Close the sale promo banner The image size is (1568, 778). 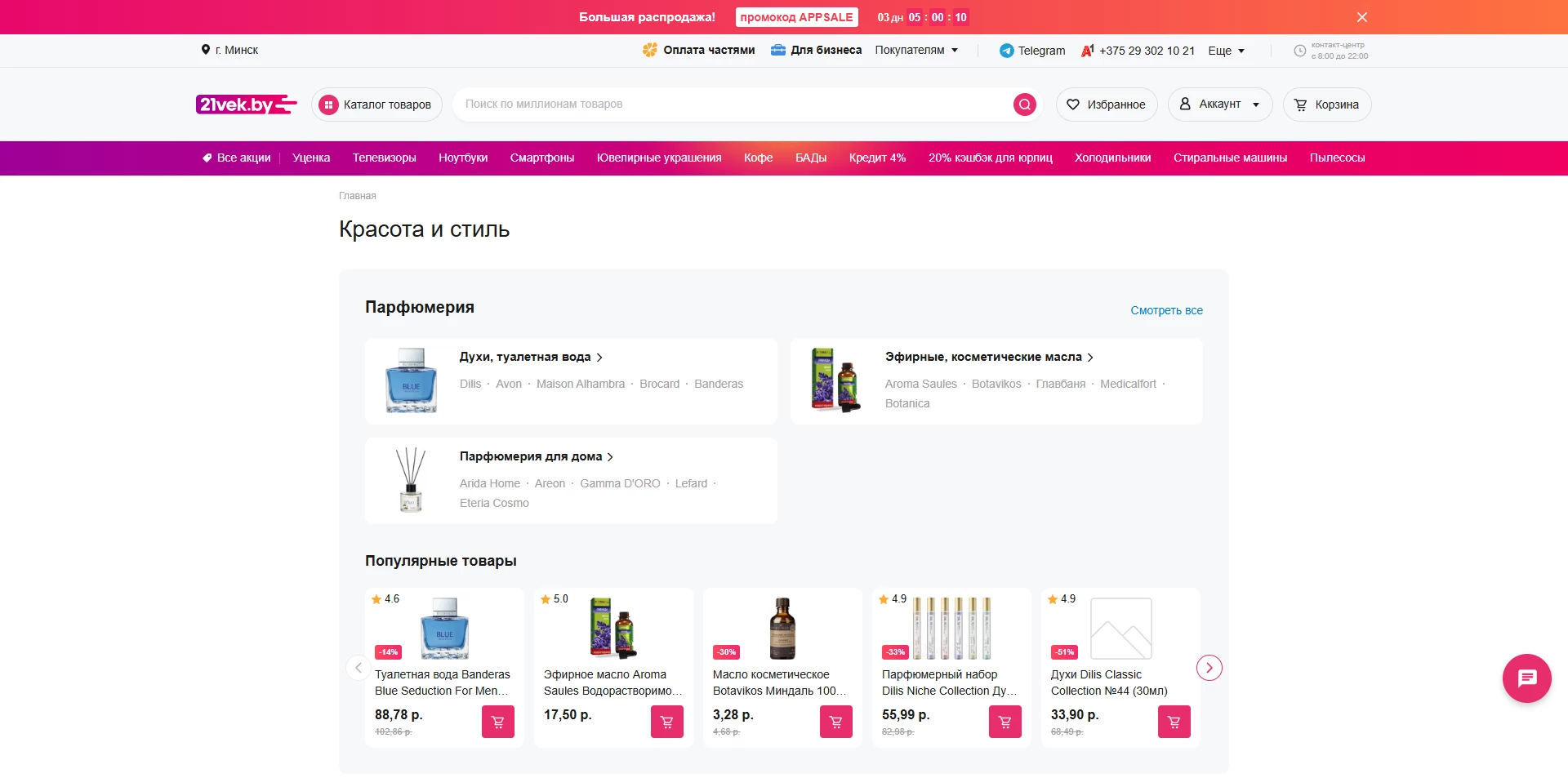(x=1361, y=17)
